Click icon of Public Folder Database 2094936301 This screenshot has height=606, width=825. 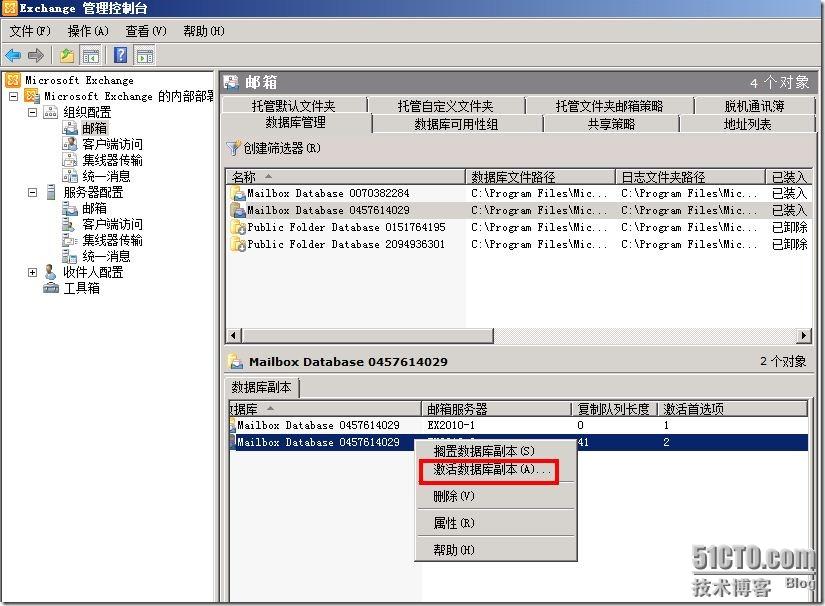point(238,244)
